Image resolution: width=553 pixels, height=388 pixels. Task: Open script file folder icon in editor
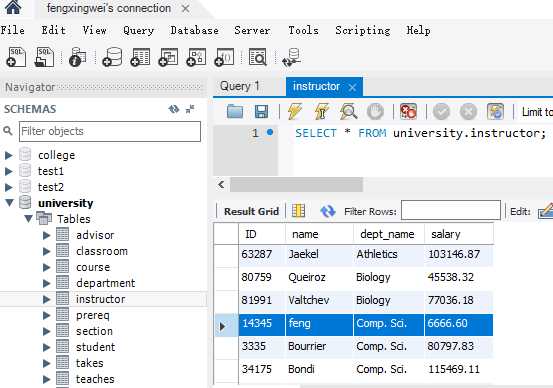235,112
